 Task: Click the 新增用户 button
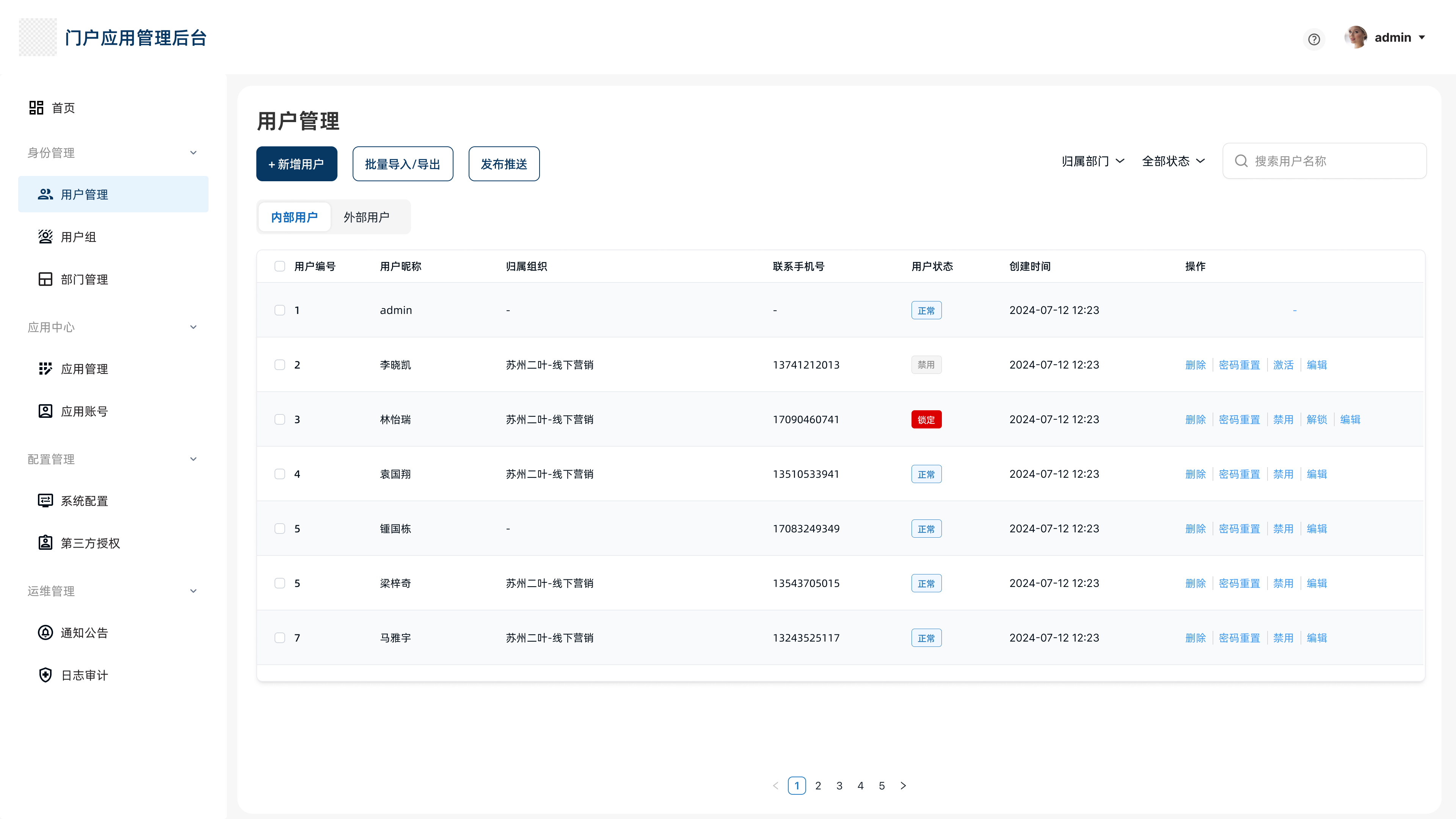pyautogui.click(x=297, y=164)
